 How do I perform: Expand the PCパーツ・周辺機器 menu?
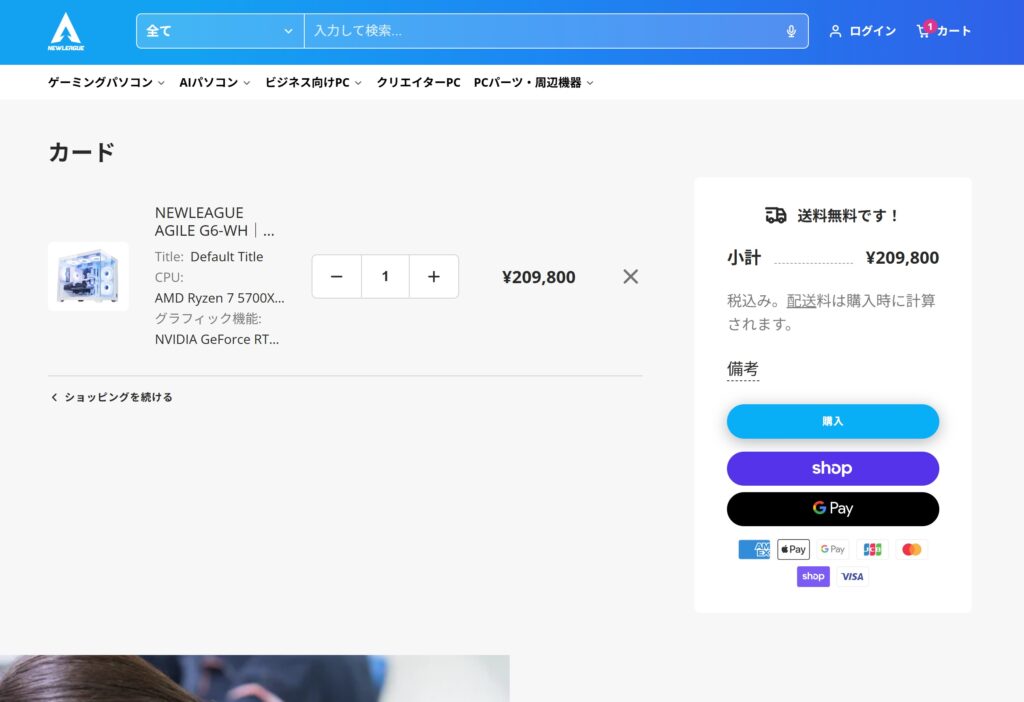click(534, 83)
